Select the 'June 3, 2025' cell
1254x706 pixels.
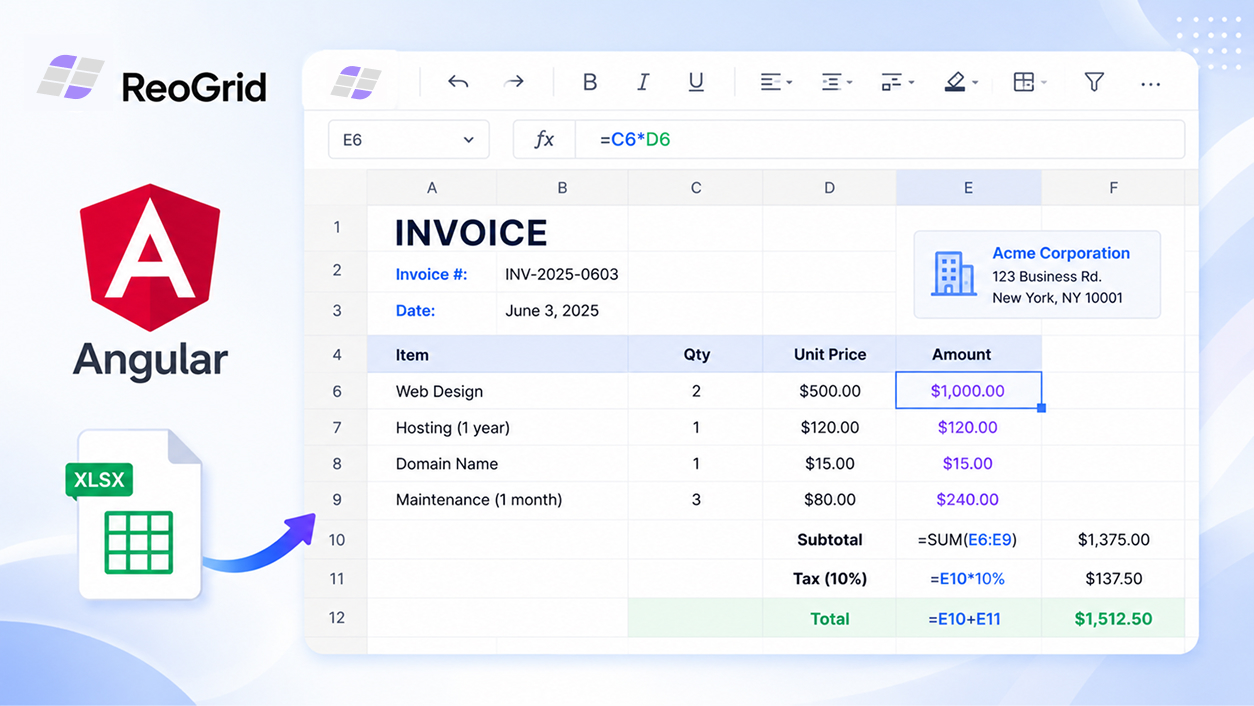click(x=562, y=311)
